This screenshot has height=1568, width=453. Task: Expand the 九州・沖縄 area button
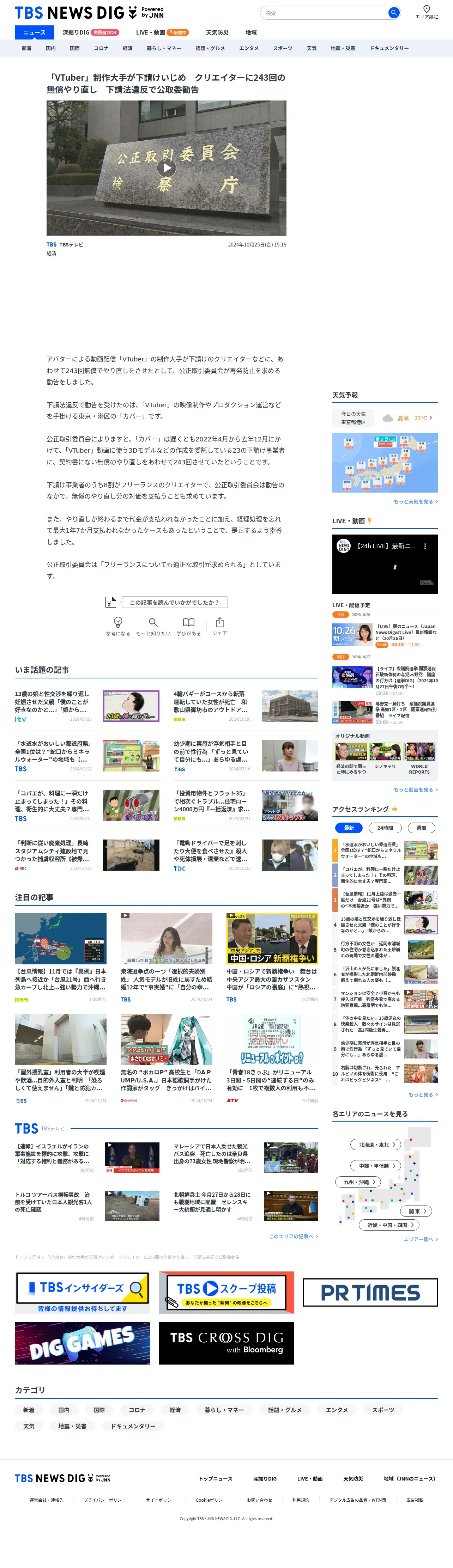click(358, 1182)
